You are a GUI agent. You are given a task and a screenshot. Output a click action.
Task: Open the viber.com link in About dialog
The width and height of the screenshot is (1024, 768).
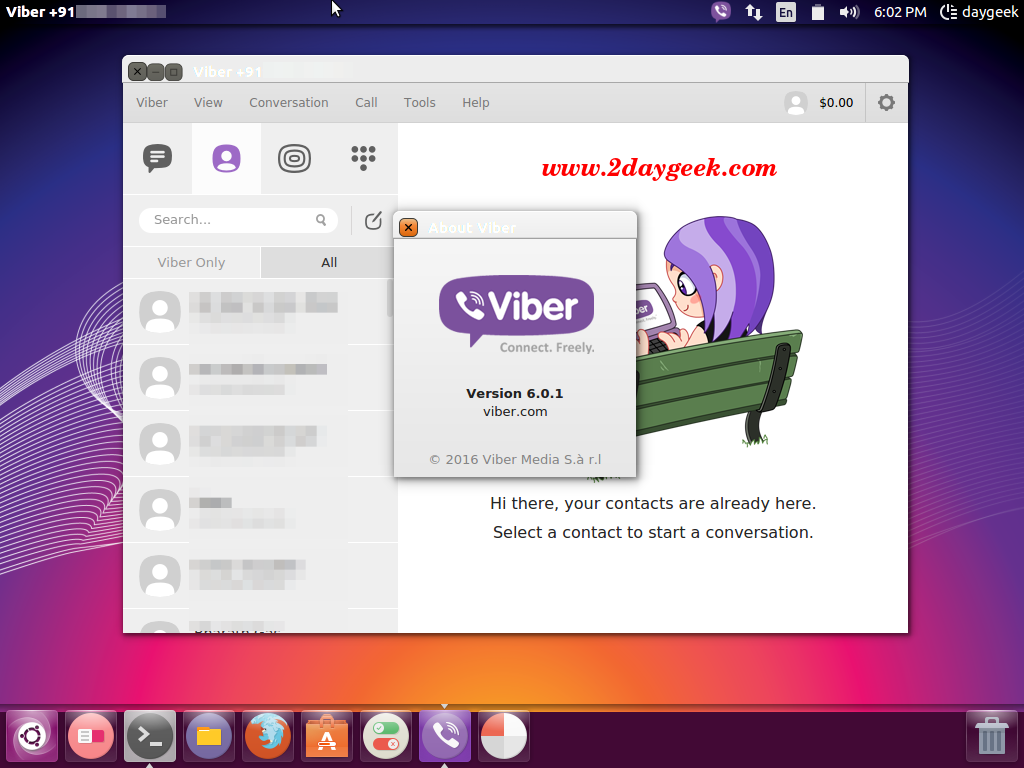coord(515,411)
